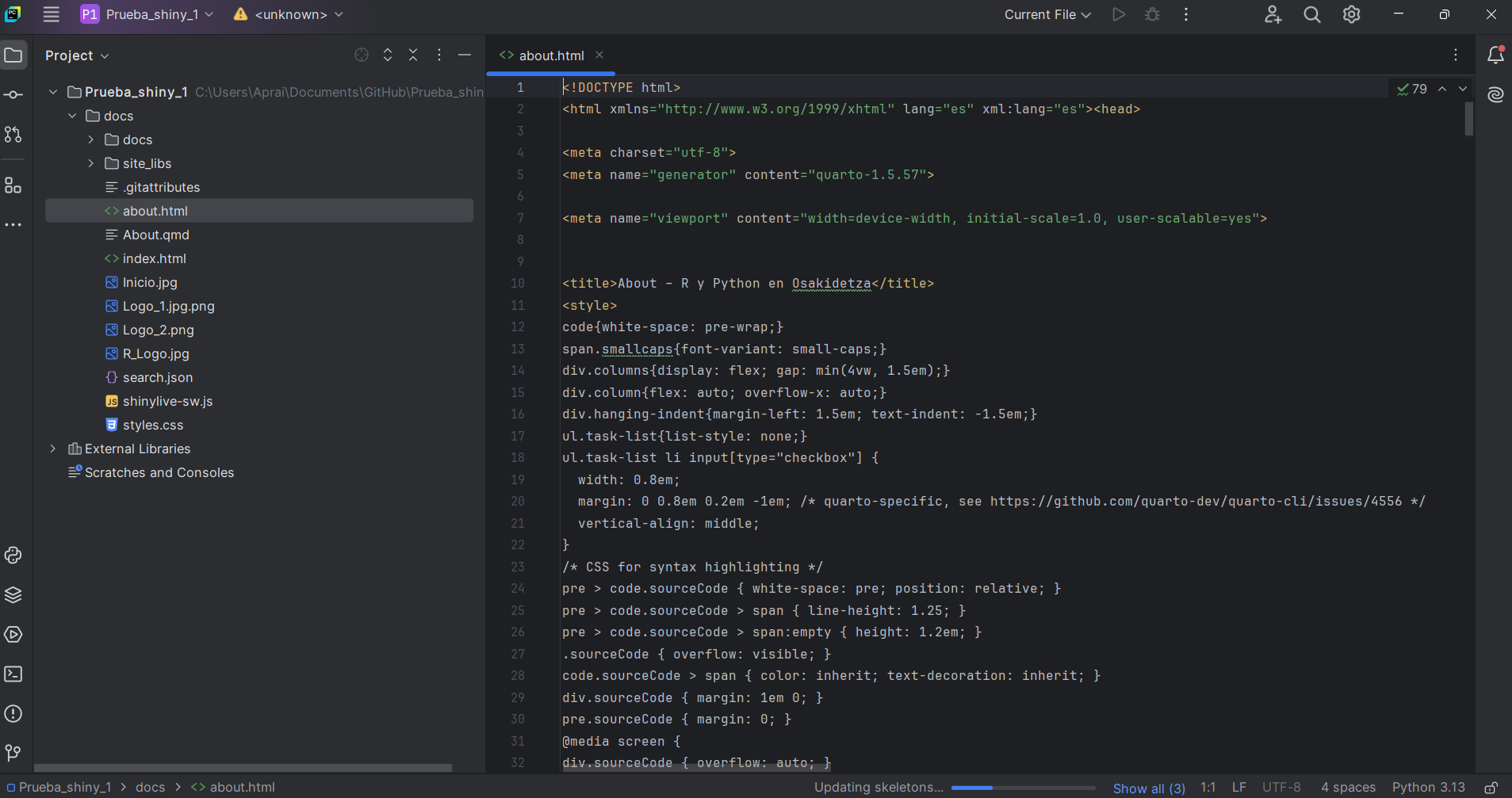
Task: Open the Python Packages tool window
Action: 13,595
